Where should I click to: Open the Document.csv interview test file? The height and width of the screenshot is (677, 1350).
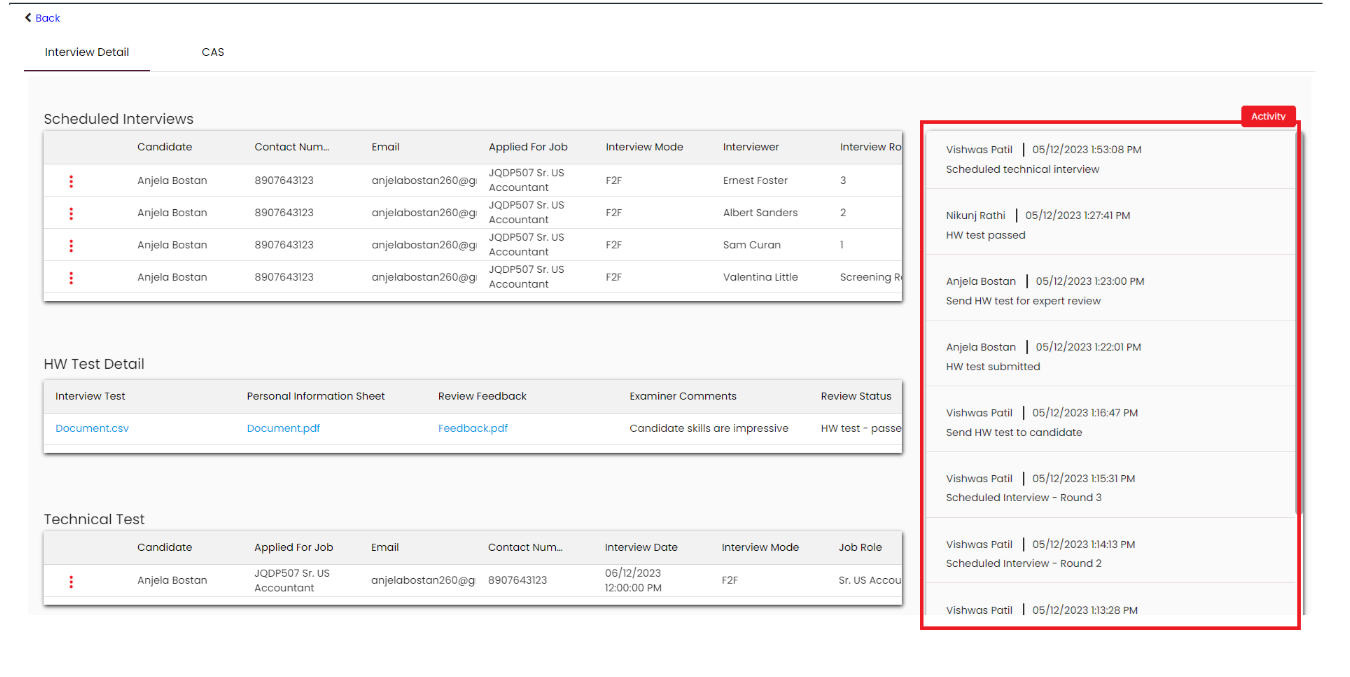point(92,428)
